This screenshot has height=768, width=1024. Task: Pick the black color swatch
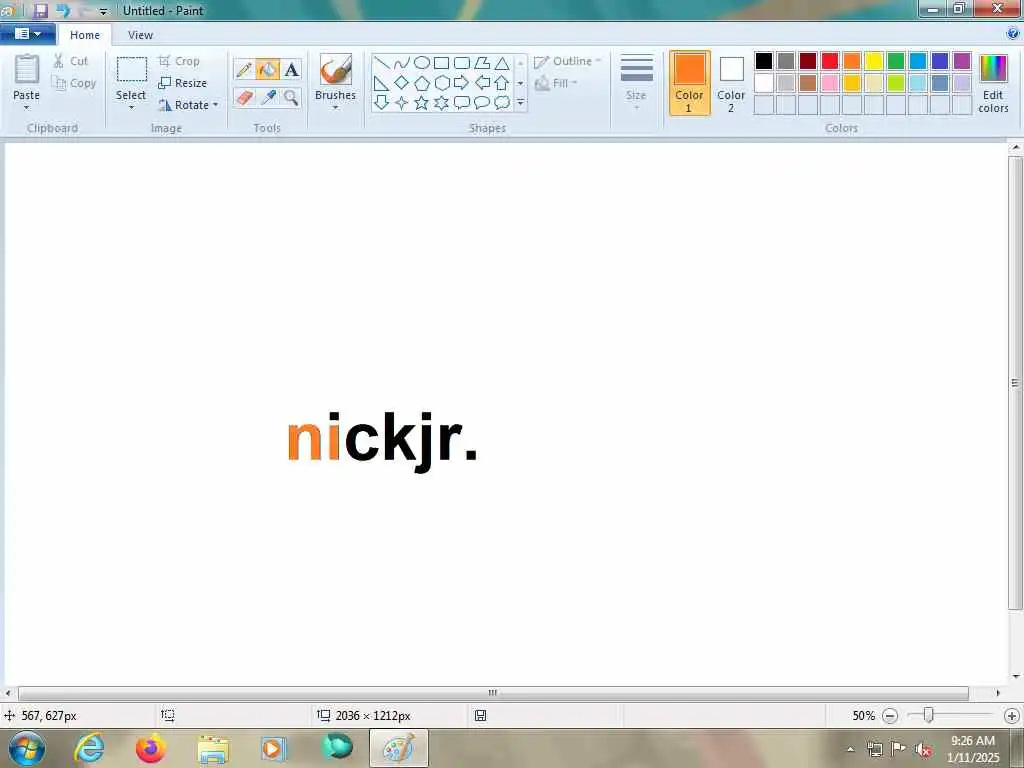(763, 61)
